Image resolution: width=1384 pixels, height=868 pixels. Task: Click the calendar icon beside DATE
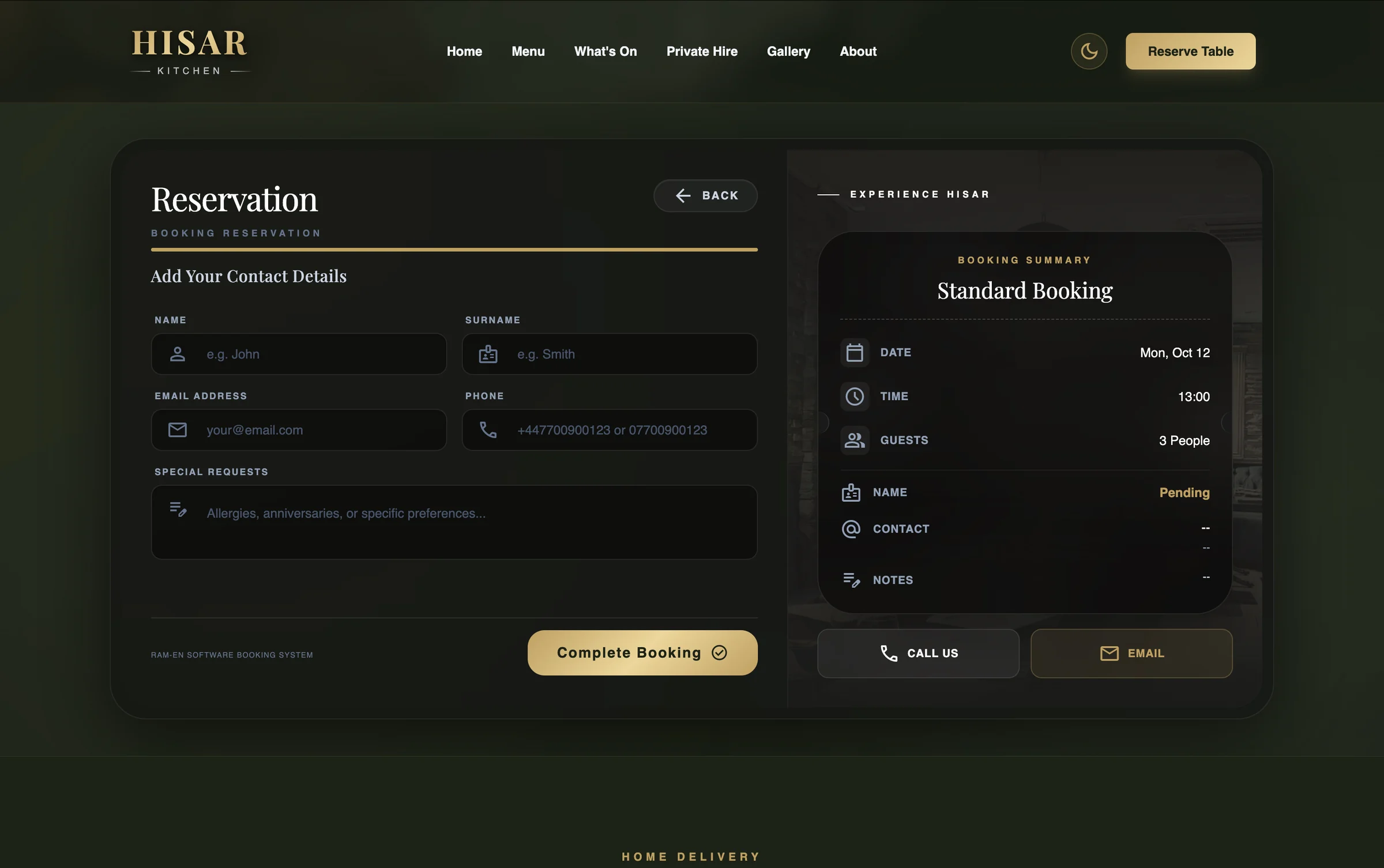click(855, 352)
